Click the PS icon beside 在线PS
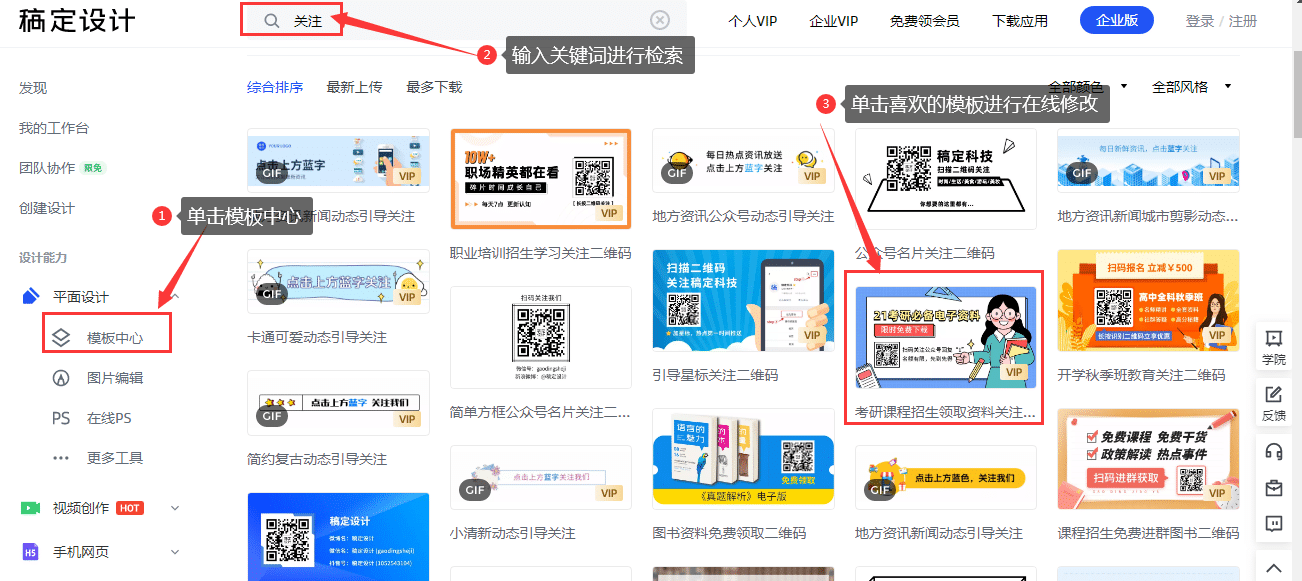This screenshot has height=581, width=1302. tap(61, 418)
